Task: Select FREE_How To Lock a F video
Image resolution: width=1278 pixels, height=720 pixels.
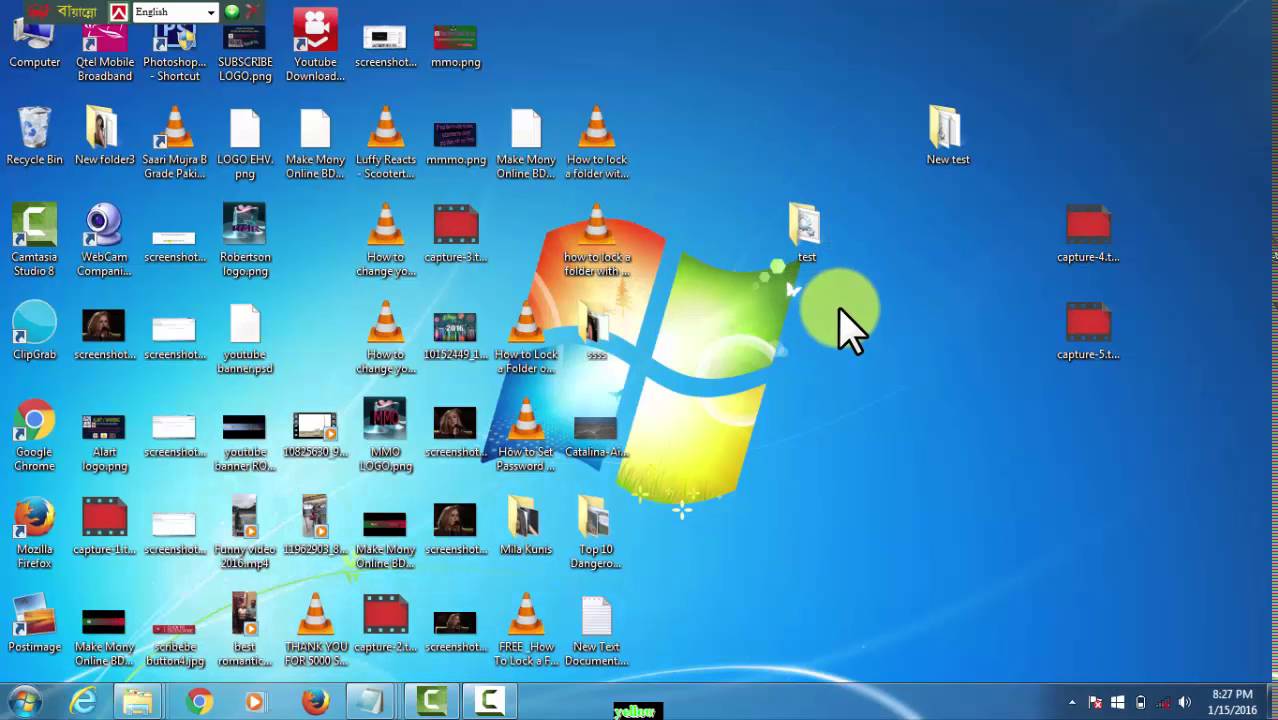Action: 526,630
